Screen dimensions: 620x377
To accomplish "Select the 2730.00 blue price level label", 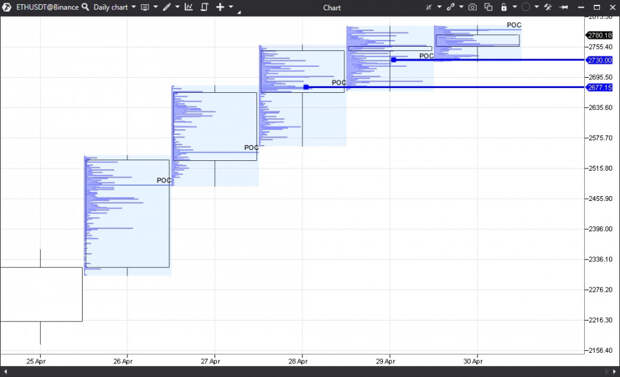I will pyautogui.click(x=599, y=60).
